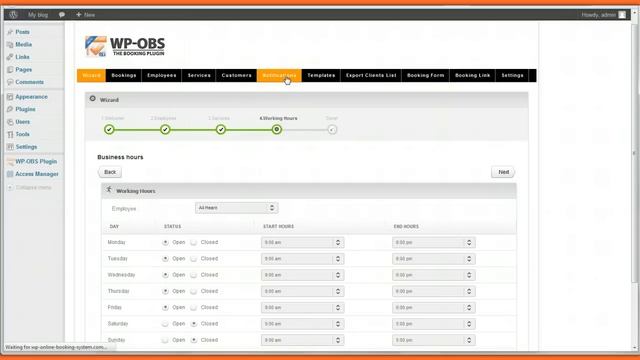Click the Wizard tab
Image resolution: width=640 pixels, height=360 pixels.
tap(91, 76)
